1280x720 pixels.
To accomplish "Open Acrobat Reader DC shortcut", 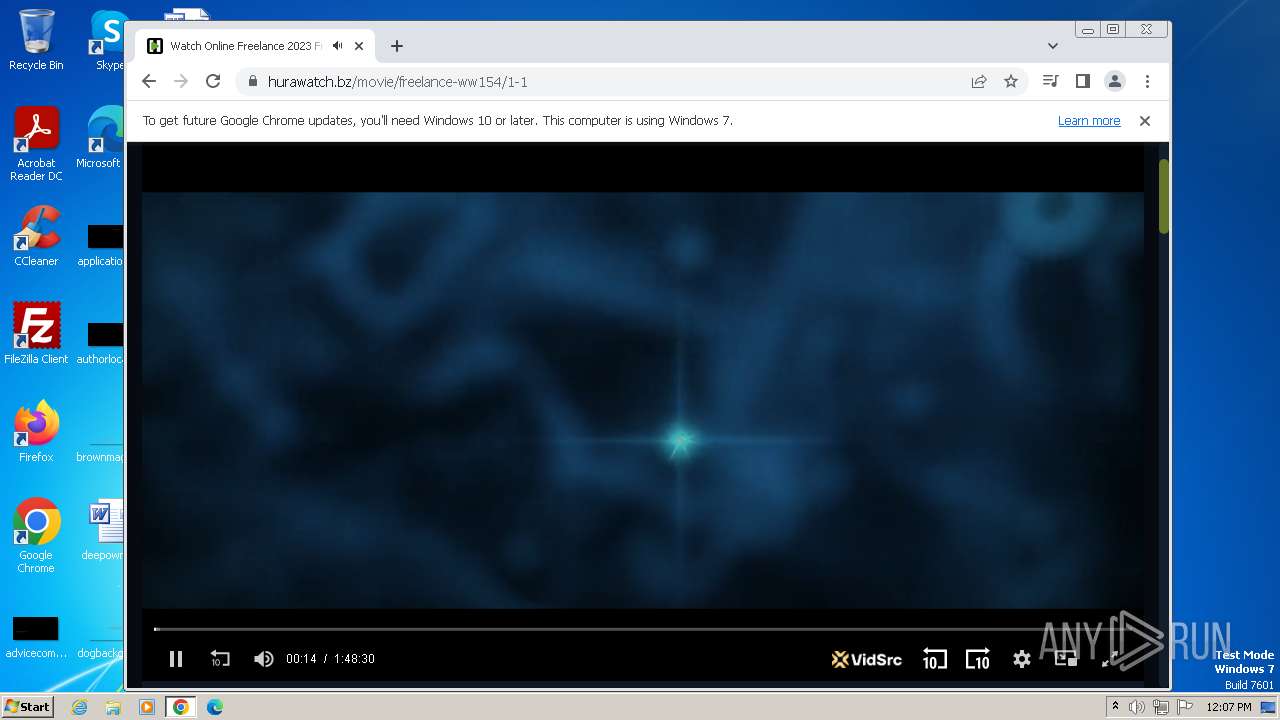I will [36, 145].
